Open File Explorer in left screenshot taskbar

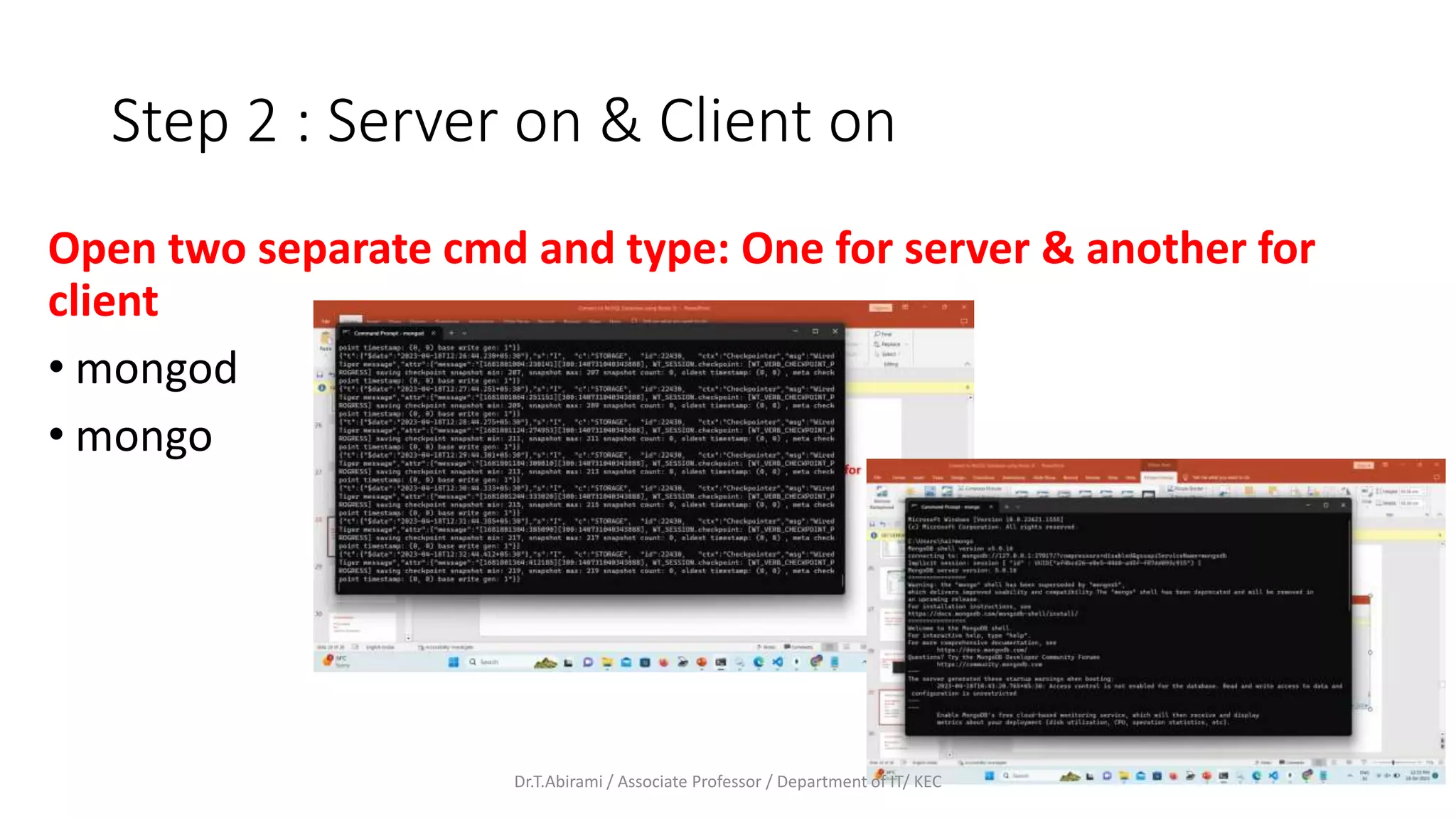point(606,662)
